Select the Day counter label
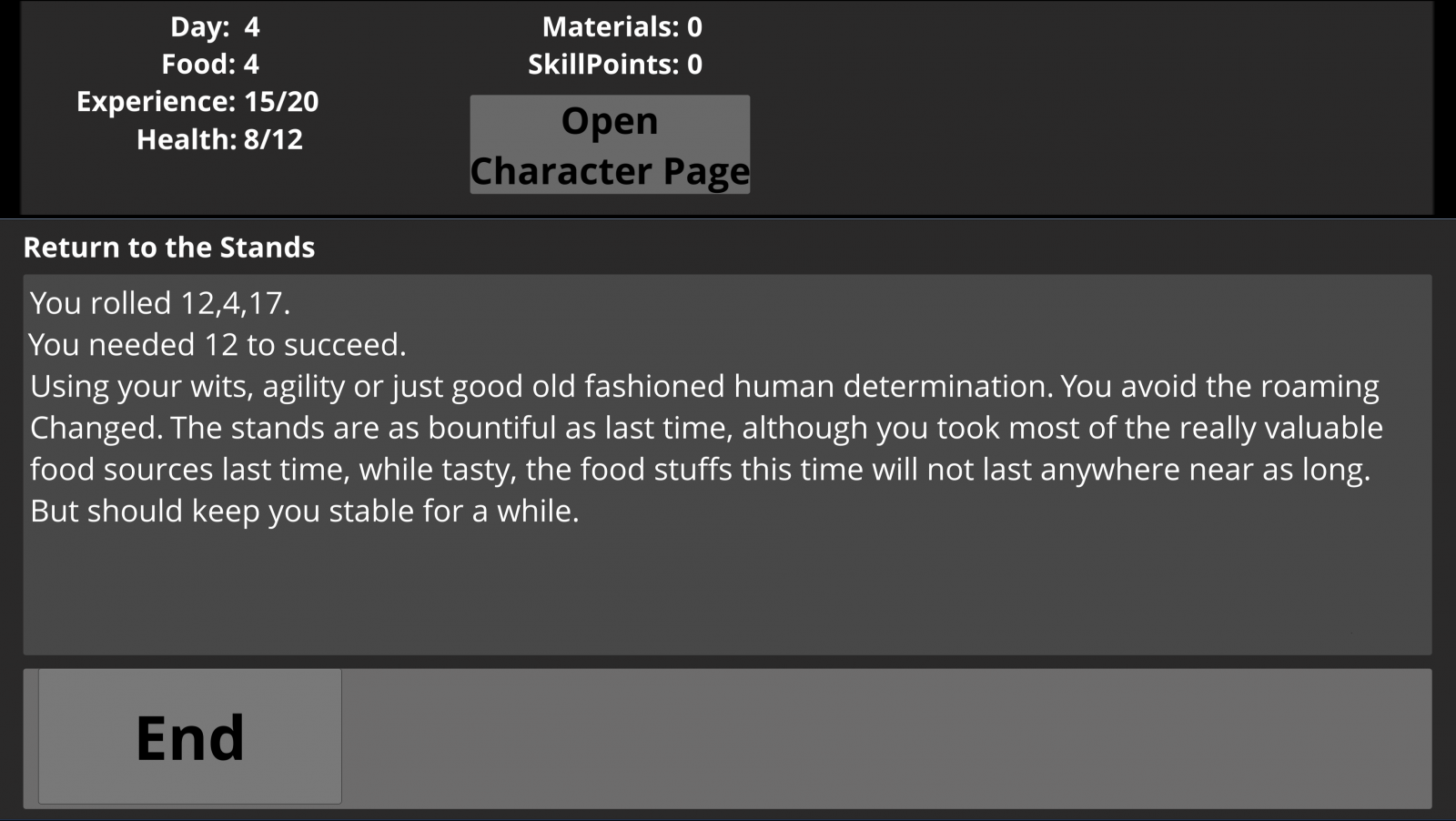 215,26
